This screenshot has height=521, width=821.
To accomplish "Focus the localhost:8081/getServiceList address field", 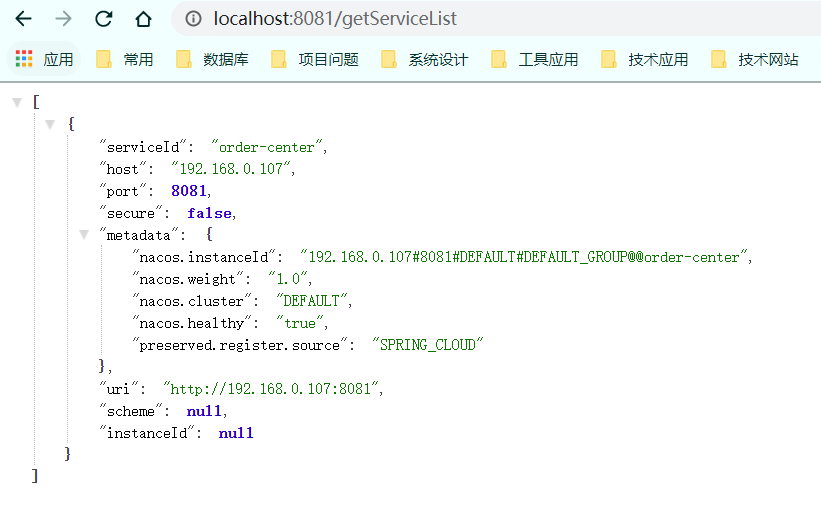I will [x=497, y=19].
